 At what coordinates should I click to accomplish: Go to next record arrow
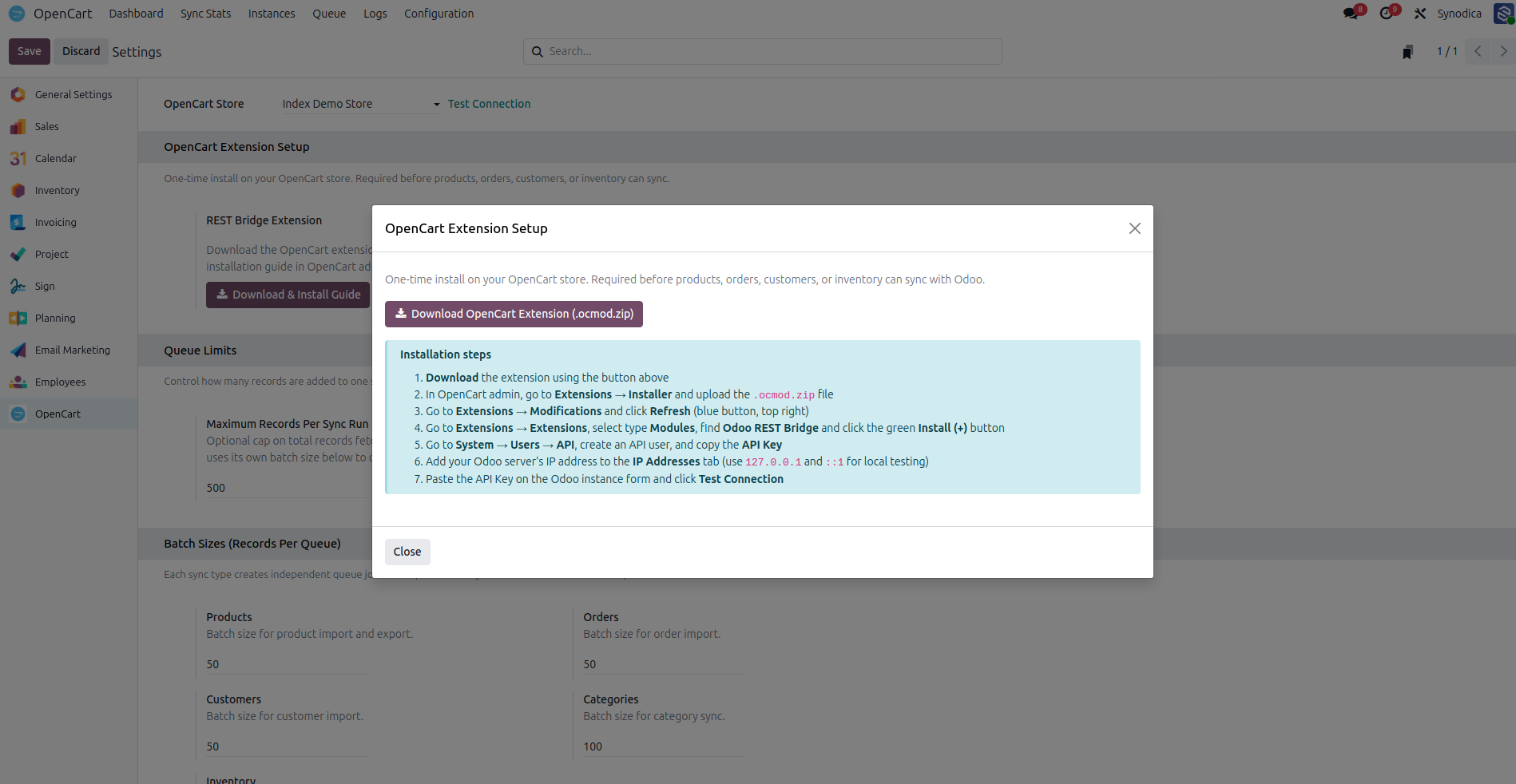click(1503, 51)
